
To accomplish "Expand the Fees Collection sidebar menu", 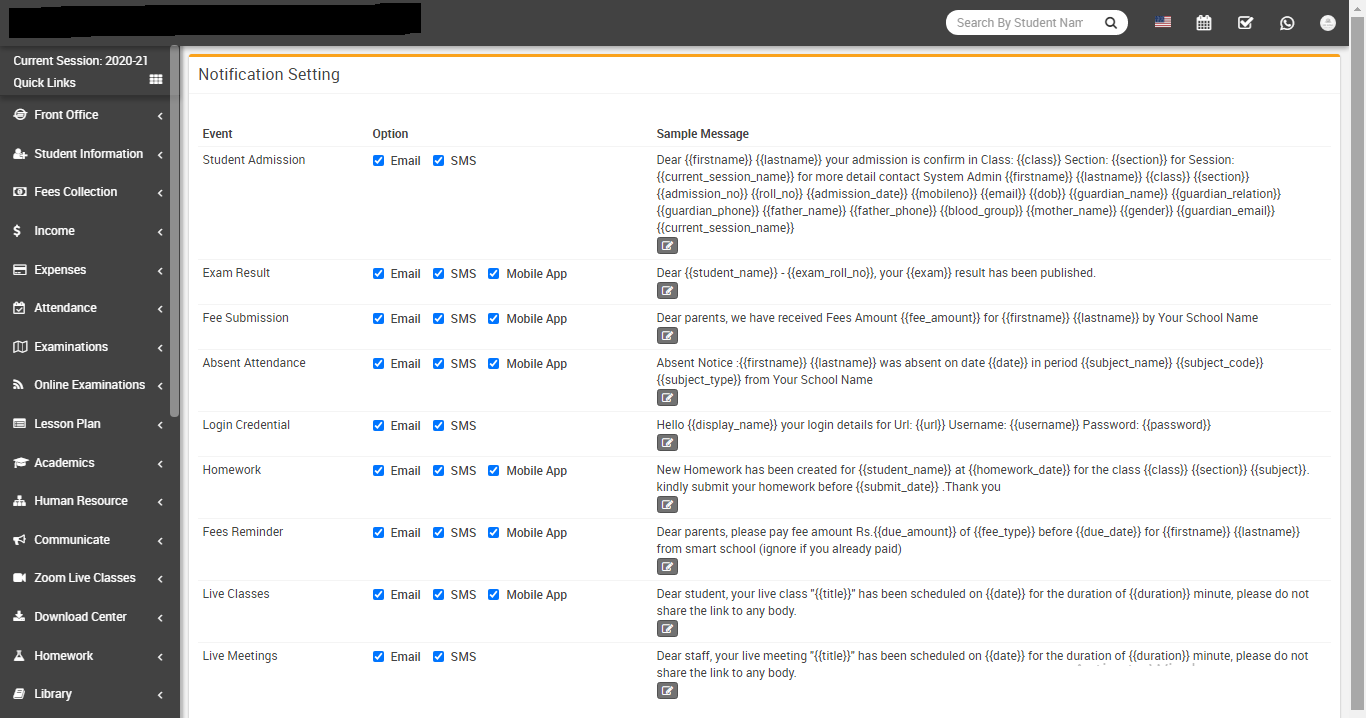I will pos(88,192).
